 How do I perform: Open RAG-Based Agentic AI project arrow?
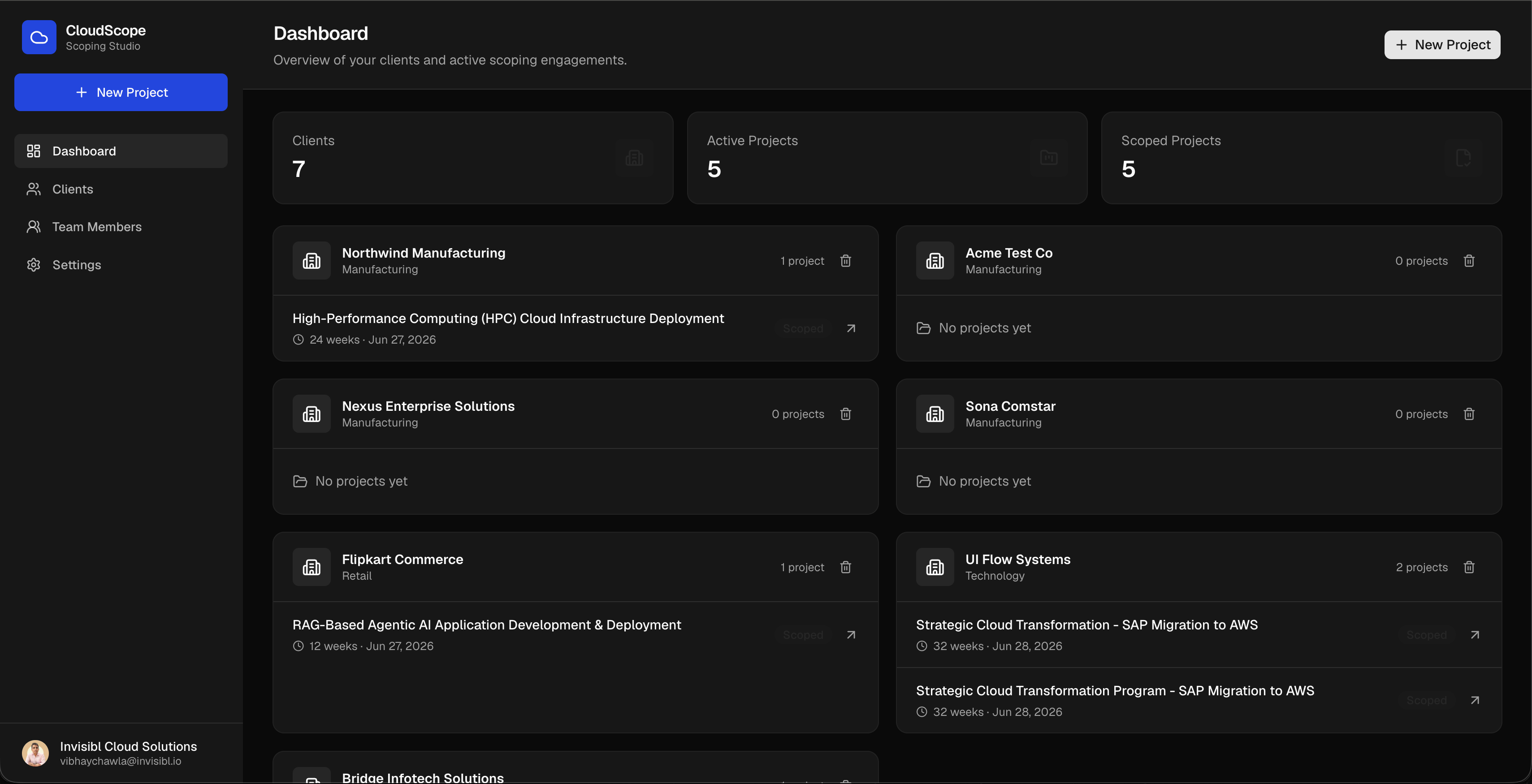[851, 635]
